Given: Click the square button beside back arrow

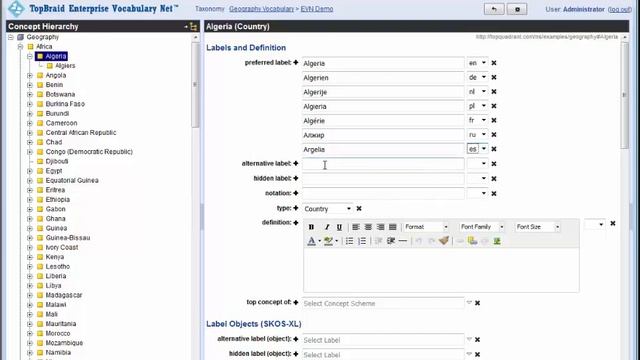Looking at the screenshot, I should 517,9.
